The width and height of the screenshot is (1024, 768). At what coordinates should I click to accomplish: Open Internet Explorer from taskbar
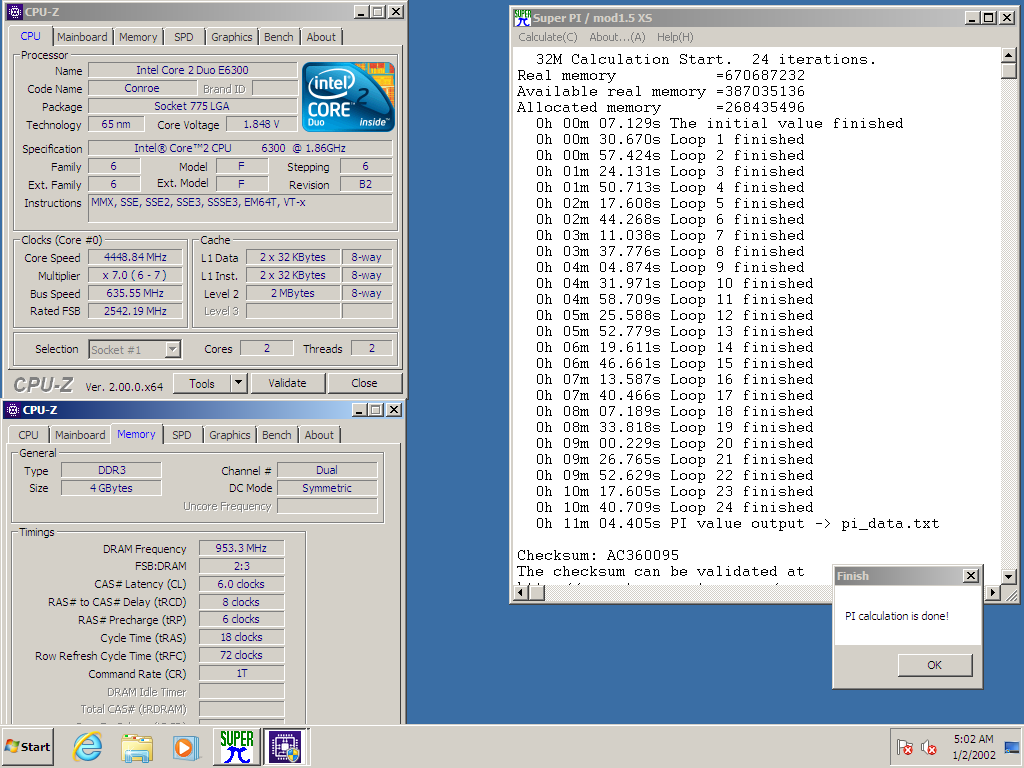pyautogui.click(x=88, y=746)
